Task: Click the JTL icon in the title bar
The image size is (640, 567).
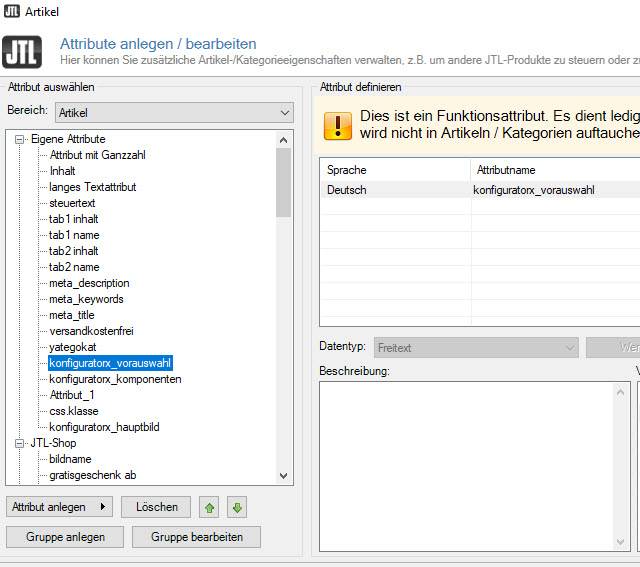Action: pyautogui.click(x=11, y=11)
